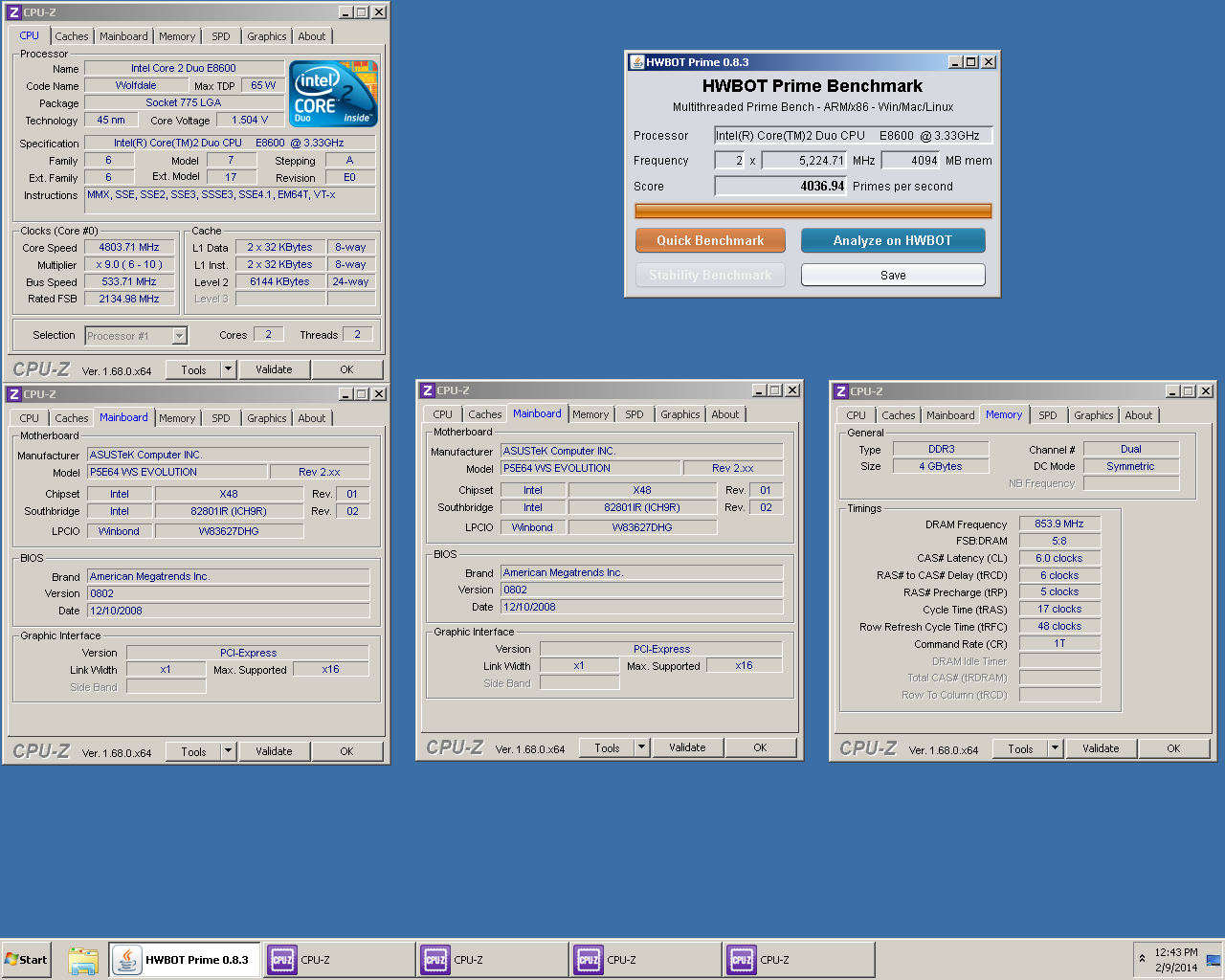The image size is (1225, 980).
Task: Show hidden system tray icons
Action: tap(1142, 959)
